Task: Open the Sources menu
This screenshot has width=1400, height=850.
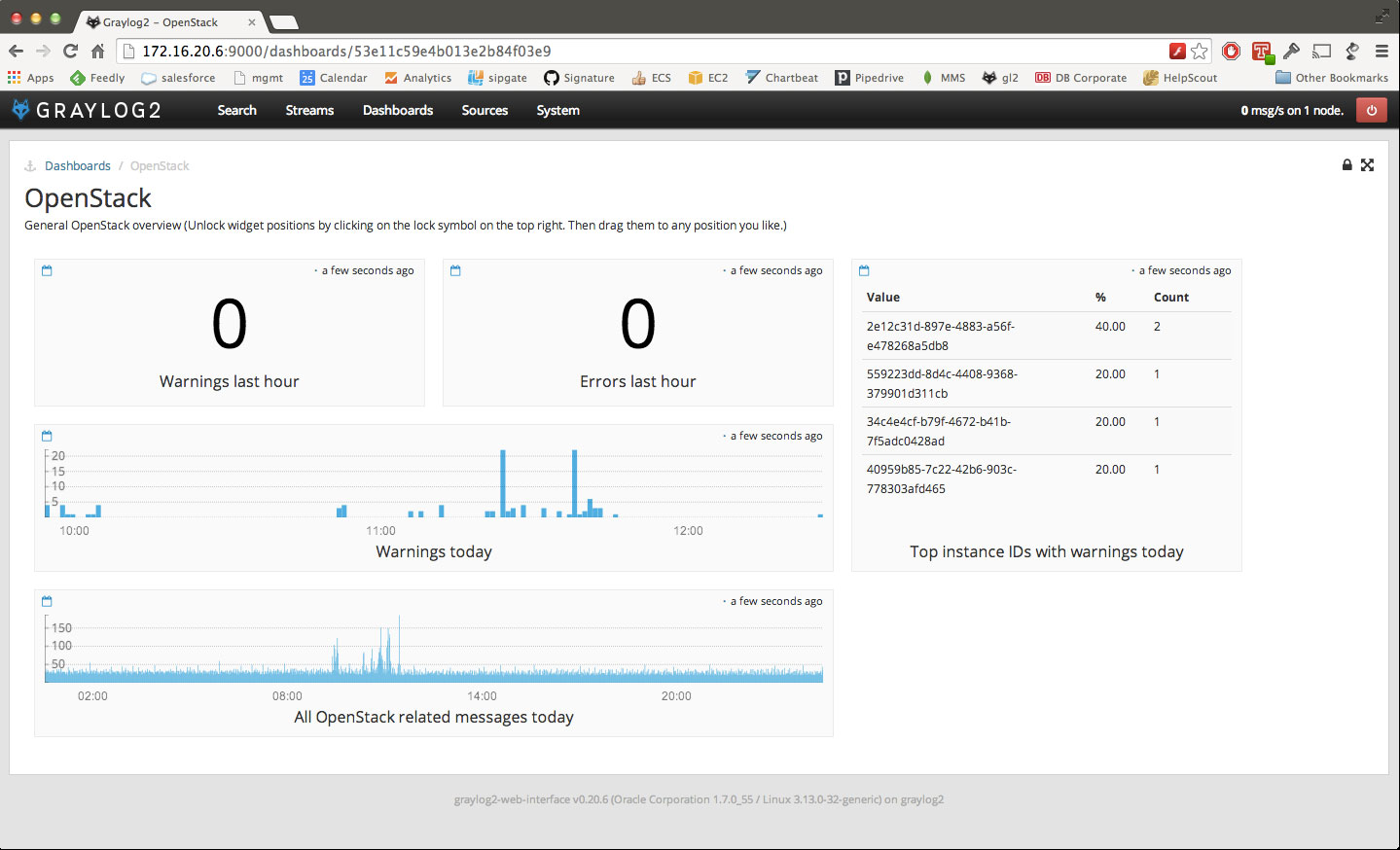Action: (485, 110)
